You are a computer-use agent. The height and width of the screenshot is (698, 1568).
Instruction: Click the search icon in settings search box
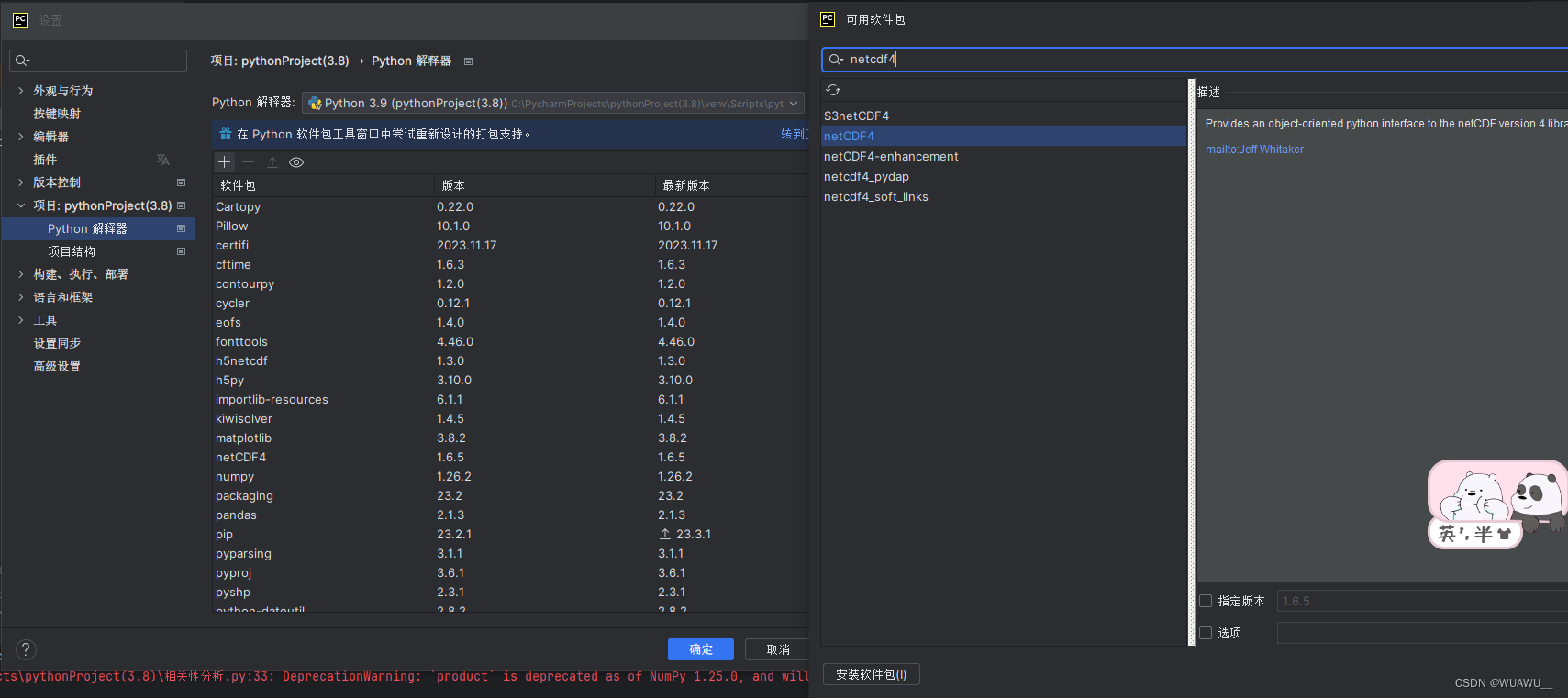[22, 61]
